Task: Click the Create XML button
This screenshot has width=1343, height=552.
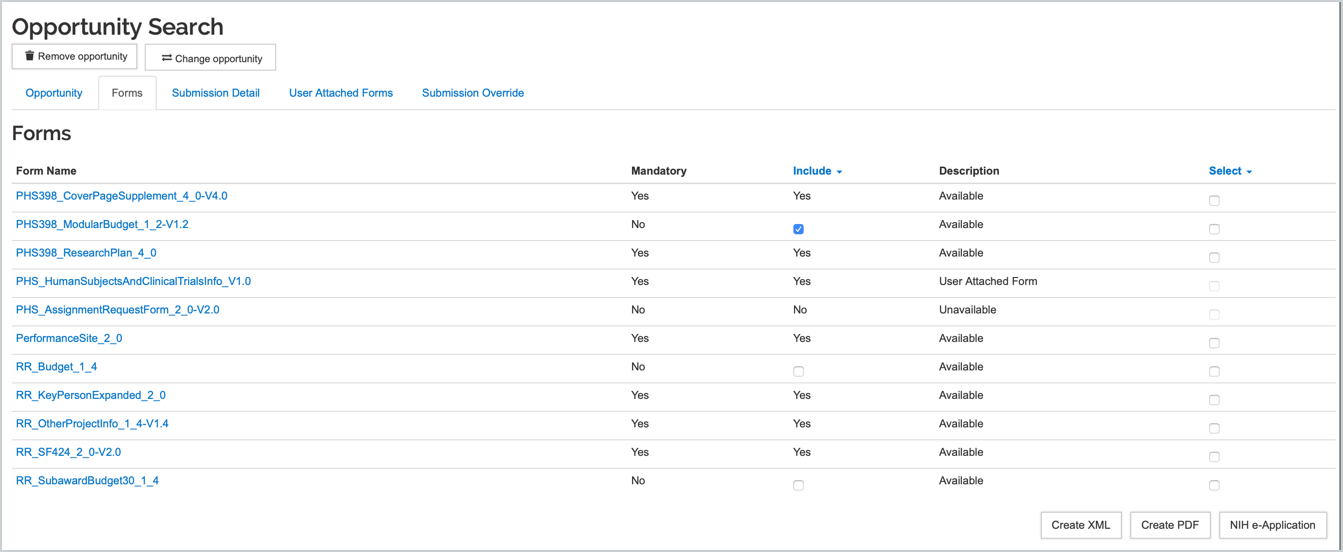Action: coord(1081,525)
